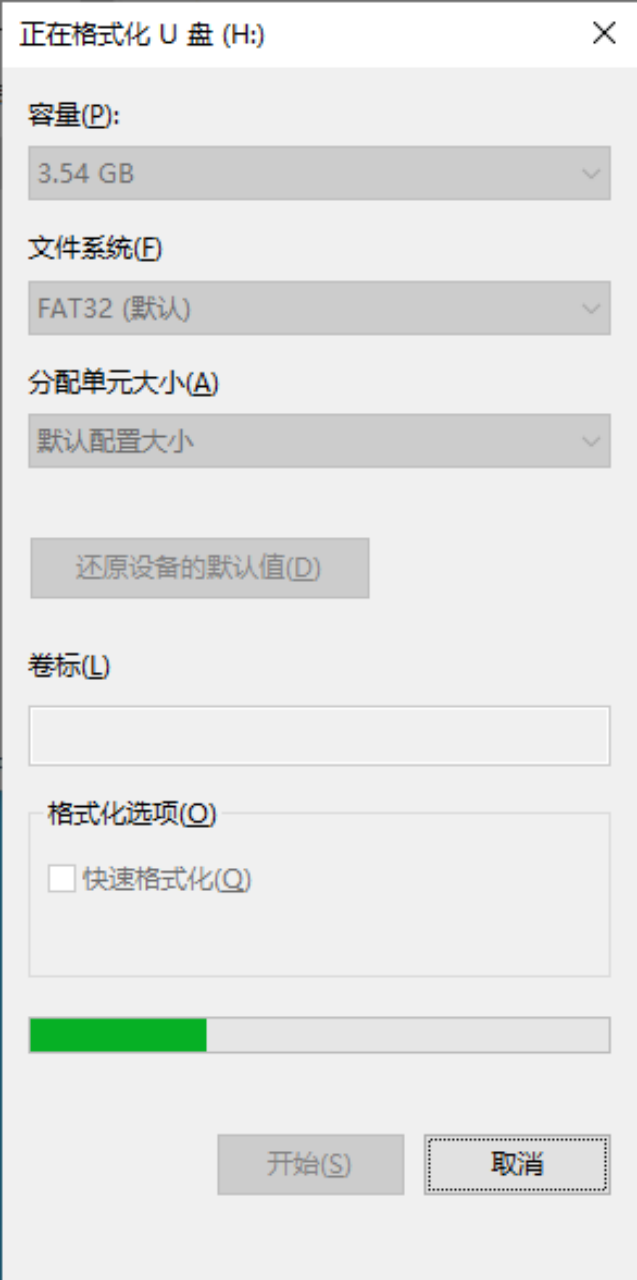Open the FAT32 file system dropdown

coord(300,308)
